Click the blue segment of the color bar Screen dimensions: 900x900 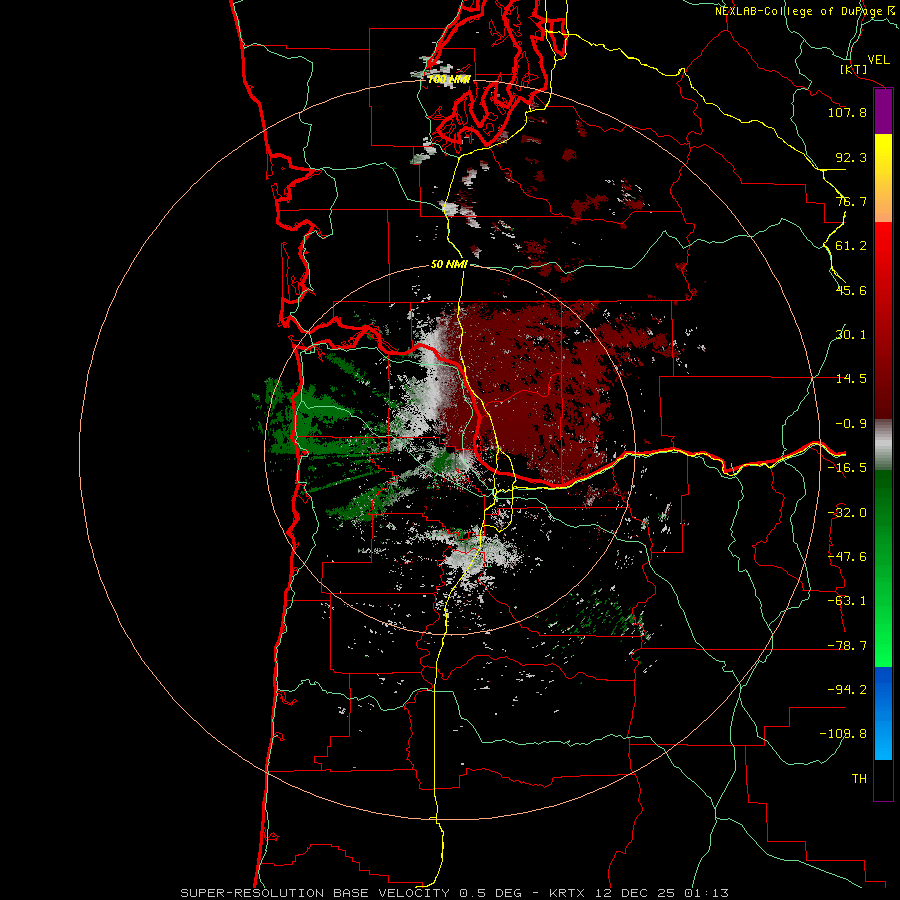[883, 713]
